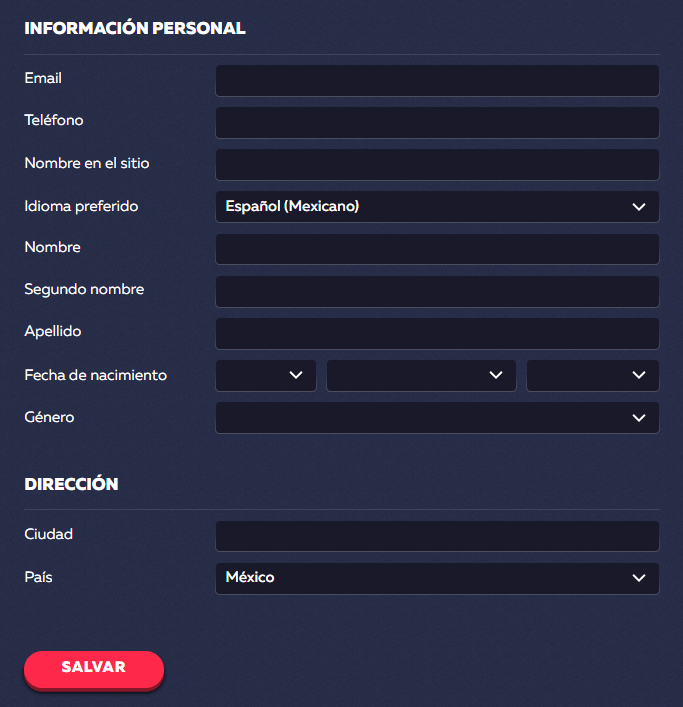This screenshot has height=707, width=683.
Task: Click the Ciudad input field
Action: click(x=437, y=536)
